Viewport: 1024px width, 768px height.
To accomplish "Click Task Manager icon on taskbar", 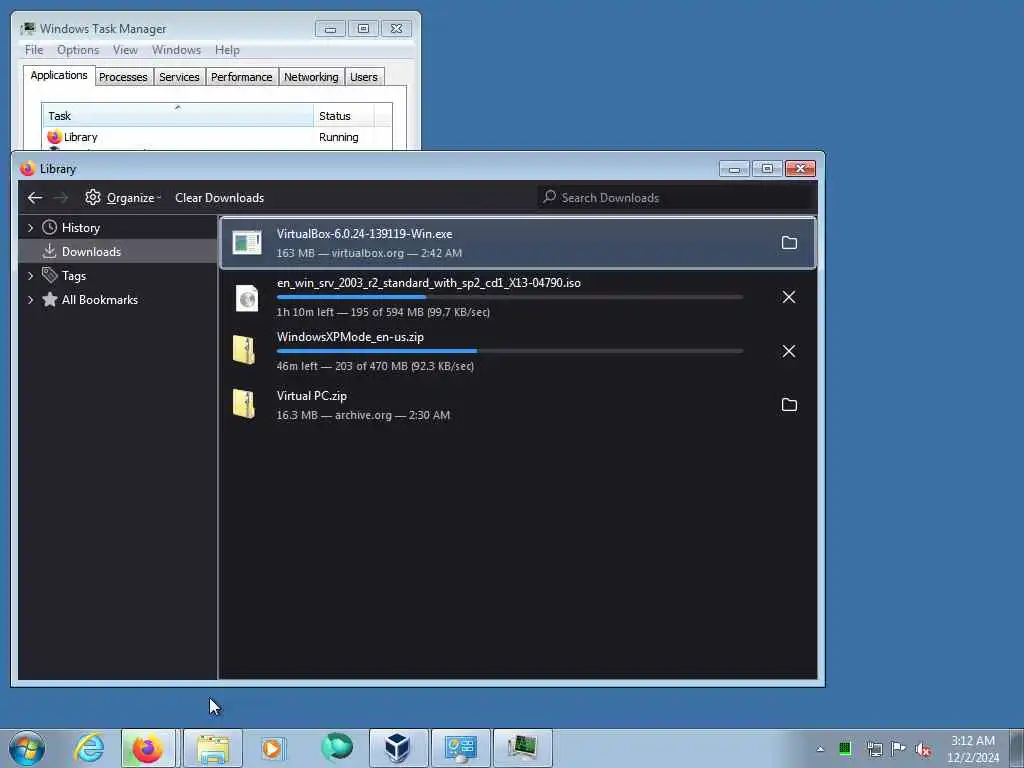I will [x=522, y=748].
